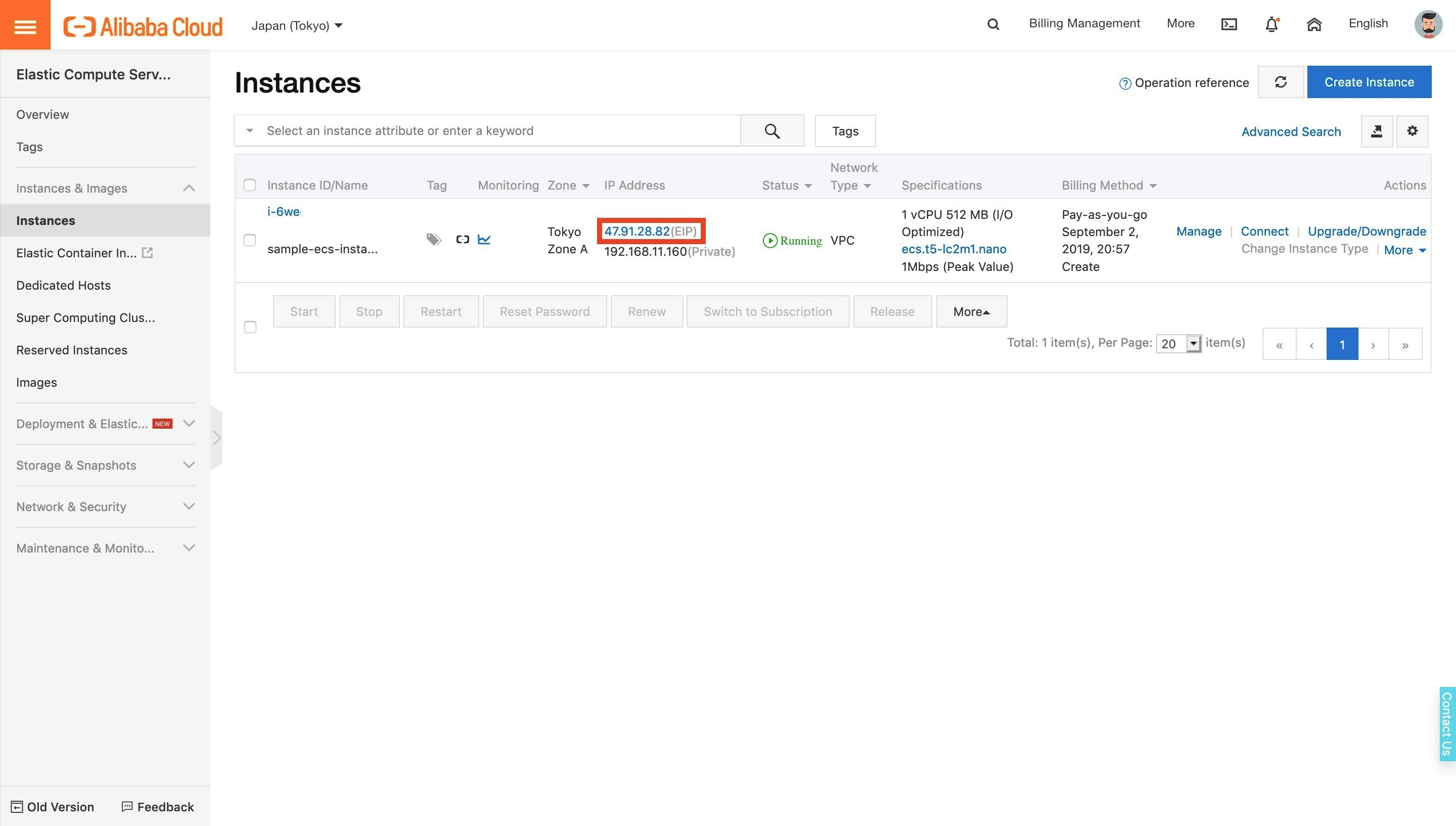Open the ecs.t5-lc2m1.nano type link
This screenshot has width=1456, height=826.
[953, 249]
